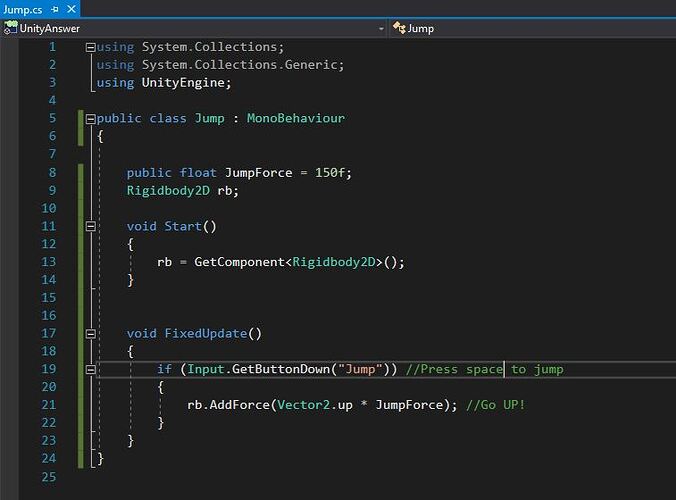Viewport: 676px width, 500px height.
Task: Click 'Vector2' on line 21
Action: (x=304, y=405)
